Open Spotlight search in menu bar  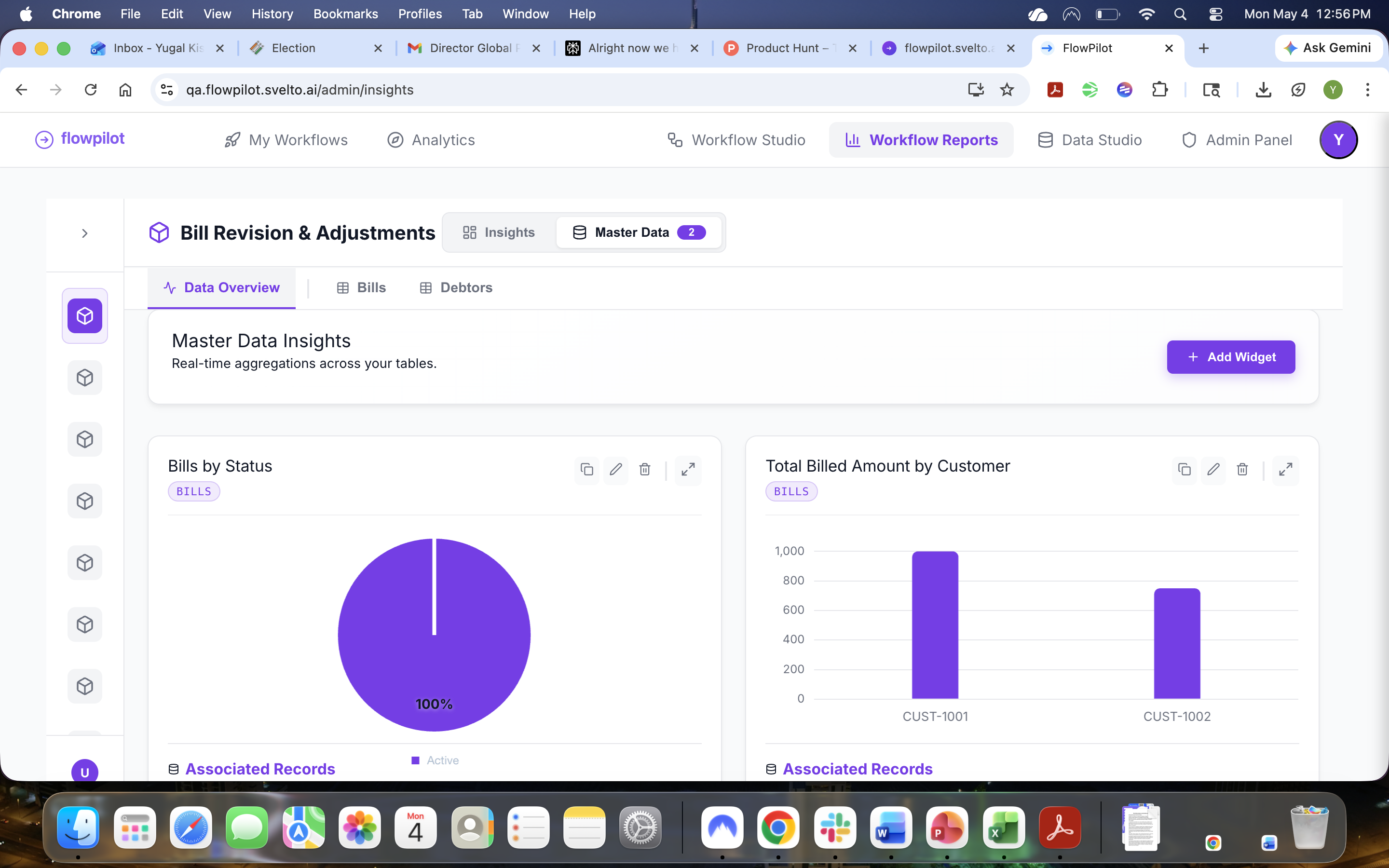pyautogui.click(x=1180, y=14)
